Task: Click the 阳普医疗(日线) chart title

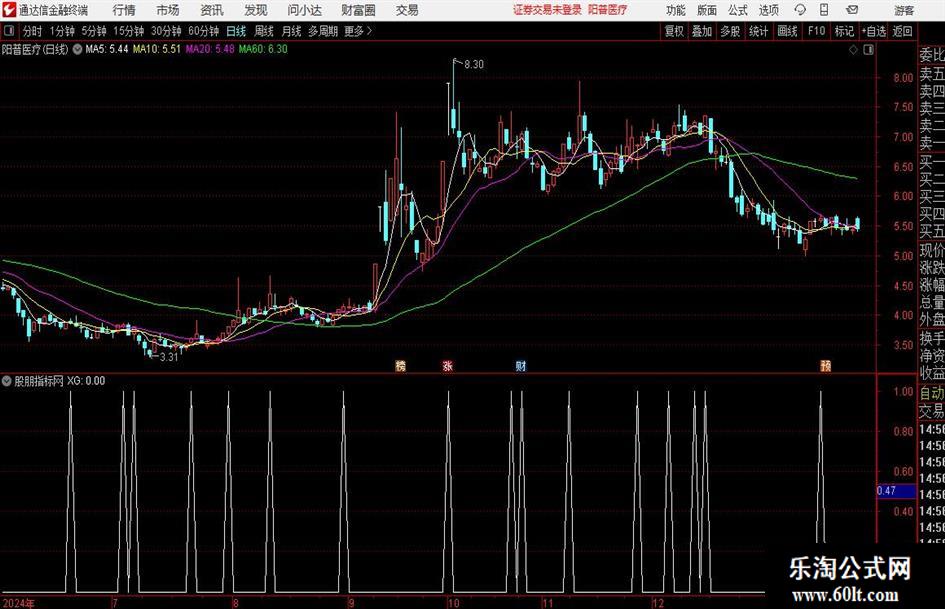Action: (x=35, y=49)
